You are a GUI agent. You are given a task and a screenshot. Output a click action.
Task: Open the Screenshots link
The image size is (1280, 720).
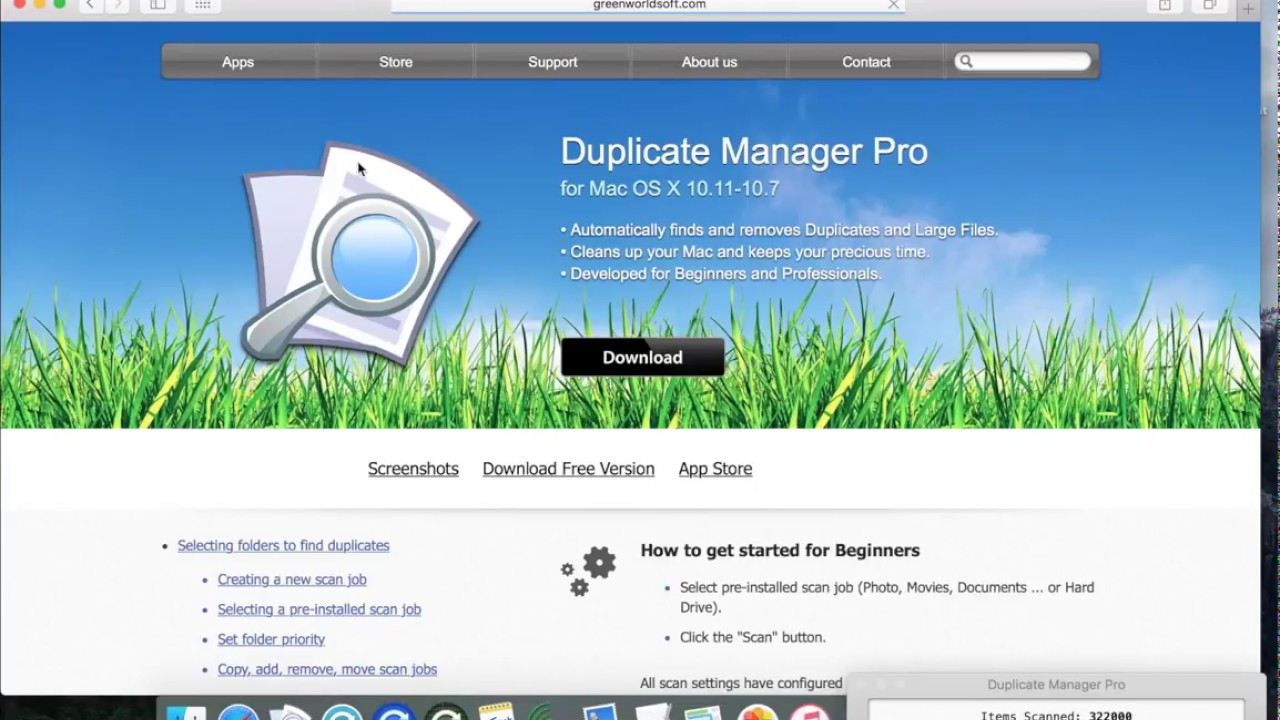pos(413,469)
